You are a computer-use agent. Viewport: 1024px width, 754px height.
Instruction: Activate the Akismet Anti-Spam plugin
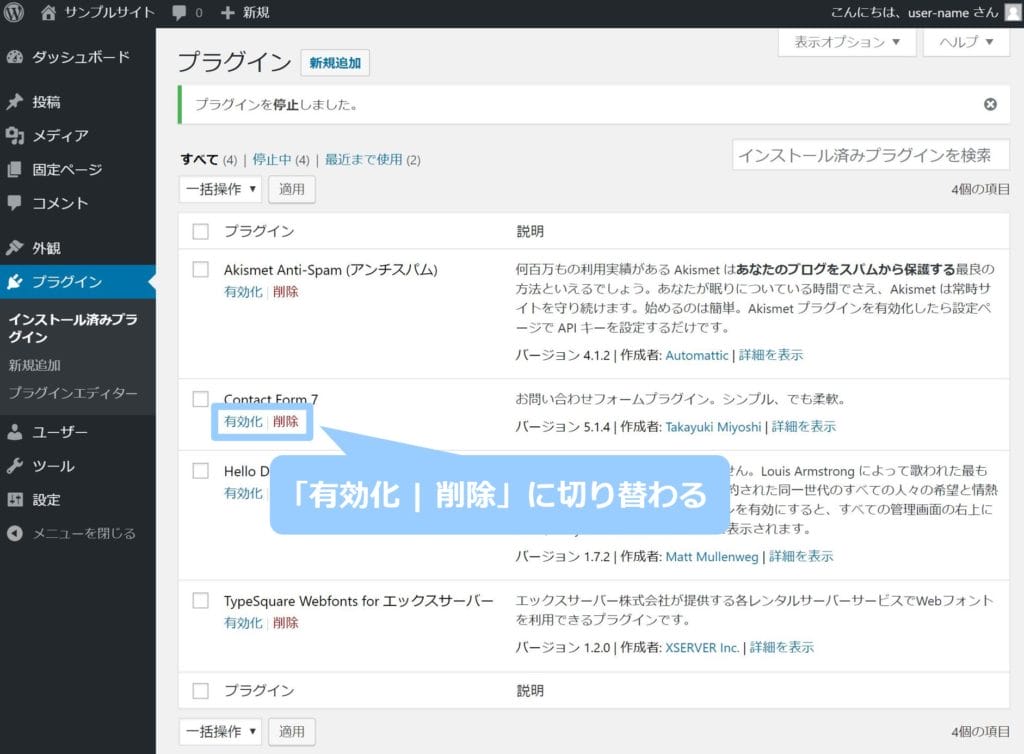click(x=243, y=292)
